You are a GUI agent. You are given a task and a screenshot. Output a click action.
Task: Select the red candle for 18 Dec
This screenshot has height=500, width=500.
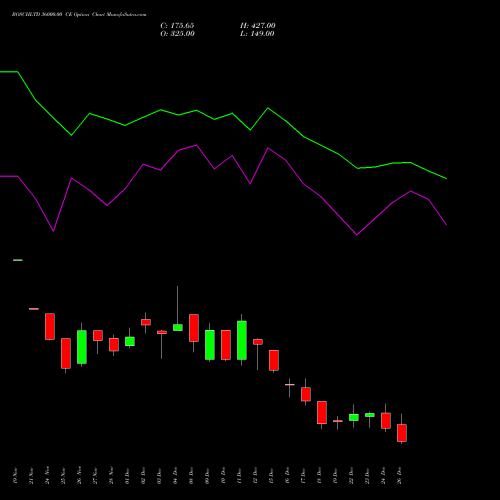(322, 412)
